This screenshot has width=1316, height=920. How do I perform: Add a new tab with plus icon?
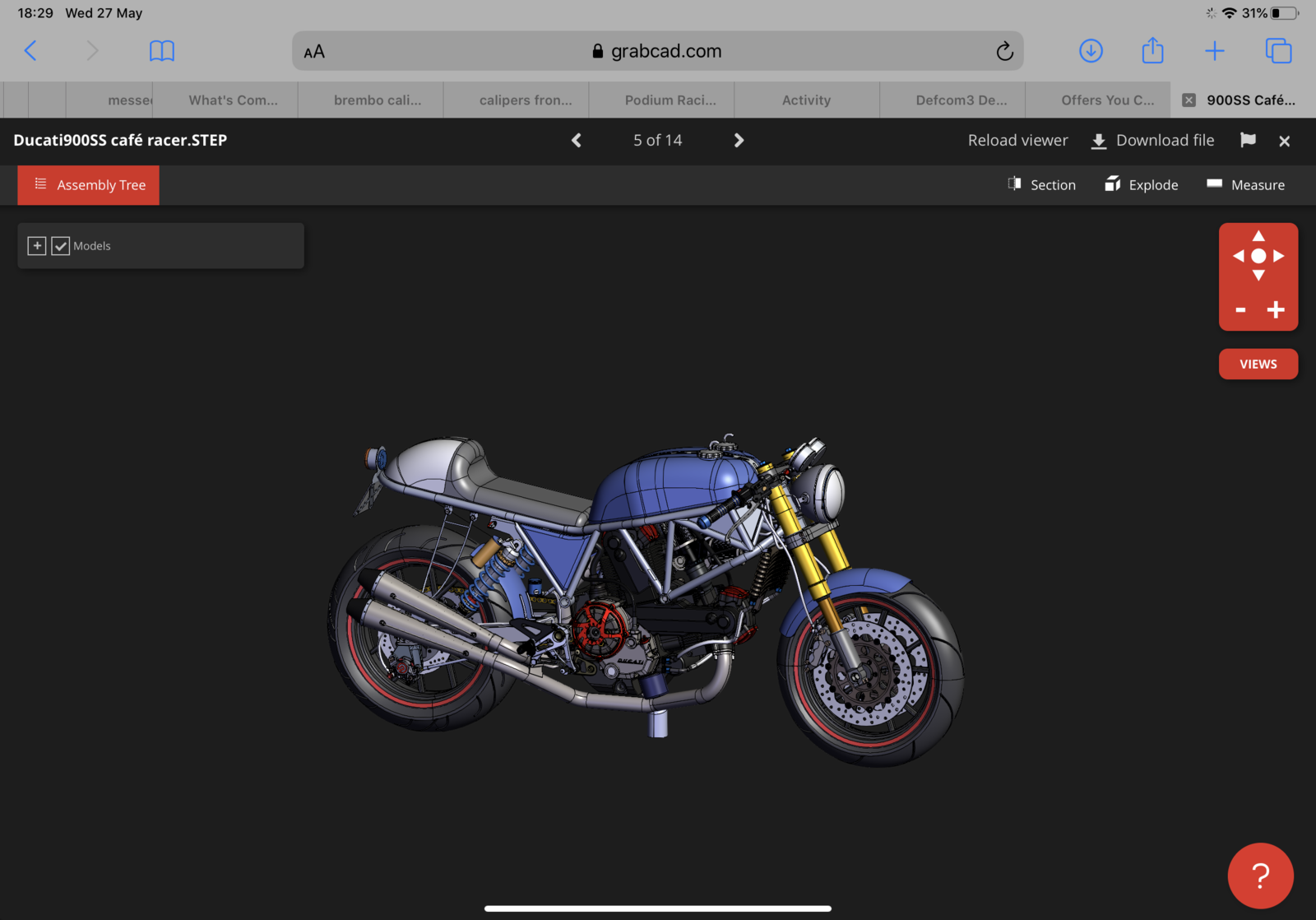(1214, 51)
